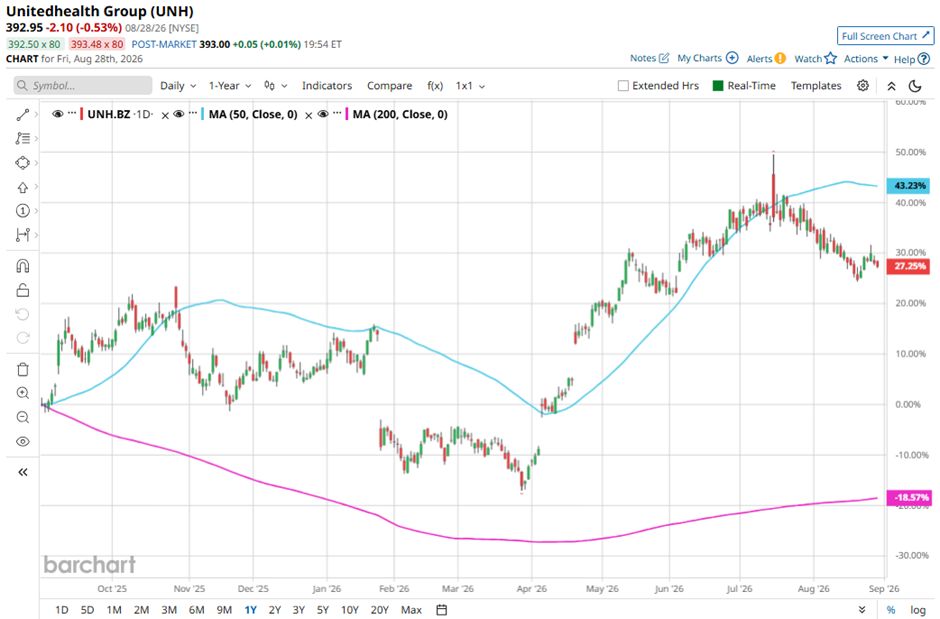Open the Indicators menu

(327, 86)
